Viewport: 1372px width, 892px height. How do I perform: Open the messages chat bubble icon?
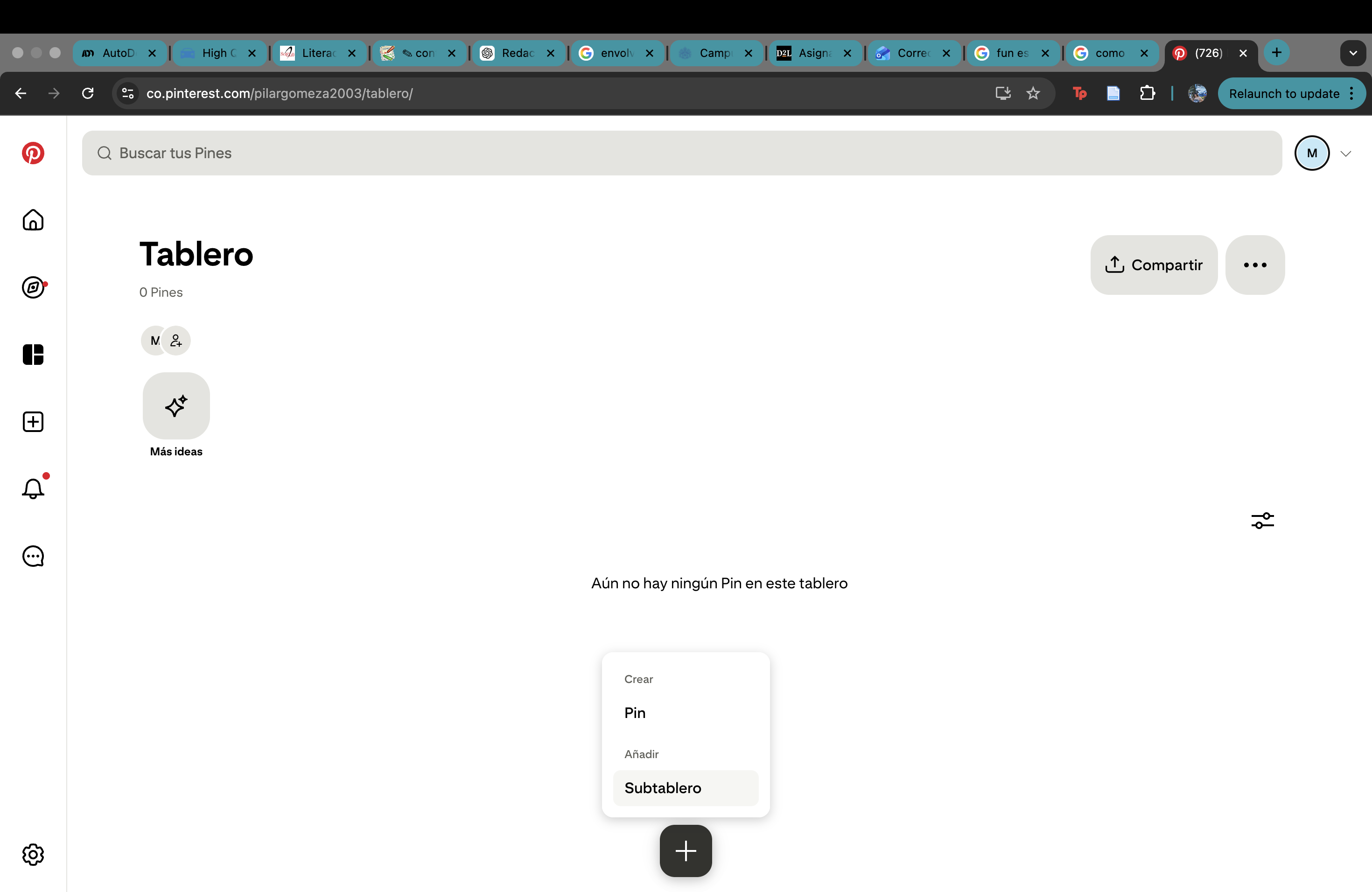pos(33,557)
